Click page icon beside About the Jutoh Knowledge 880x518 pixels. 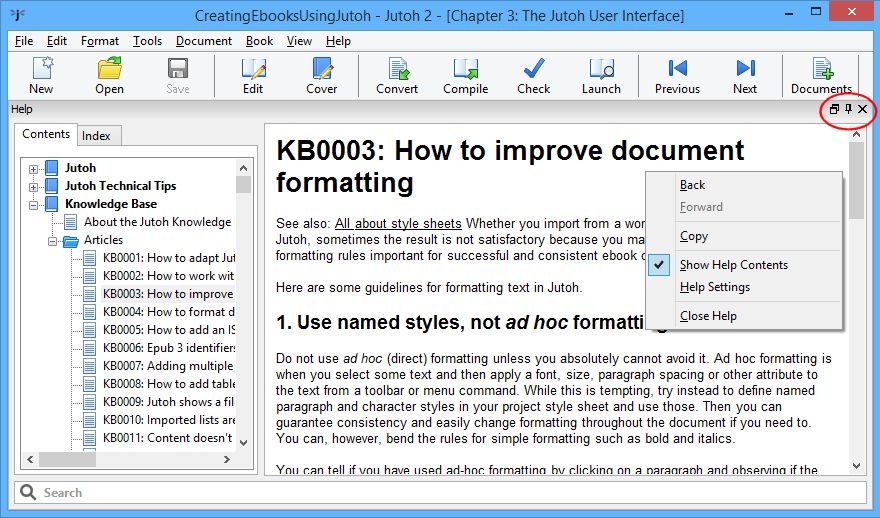click(70, 222)
